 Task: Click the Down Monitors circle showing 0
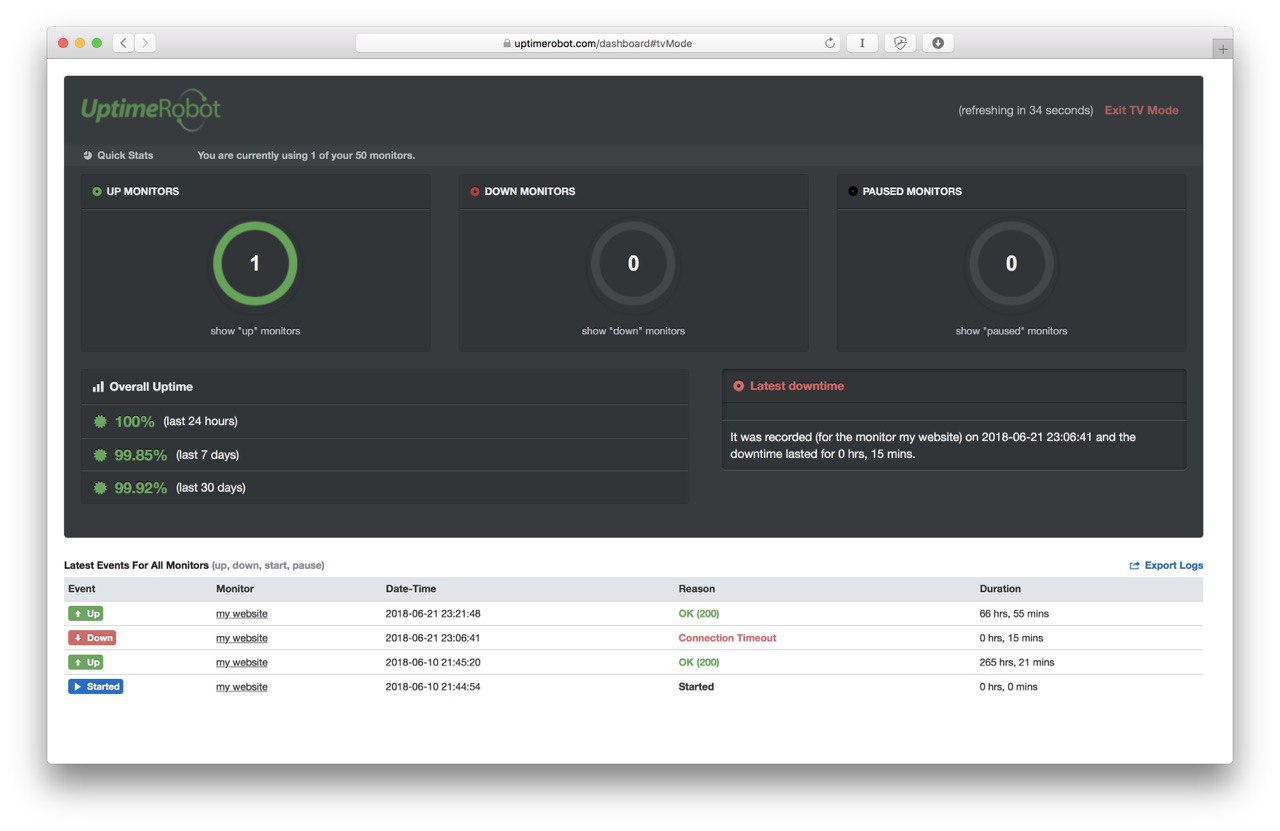[x=633, y=264]
